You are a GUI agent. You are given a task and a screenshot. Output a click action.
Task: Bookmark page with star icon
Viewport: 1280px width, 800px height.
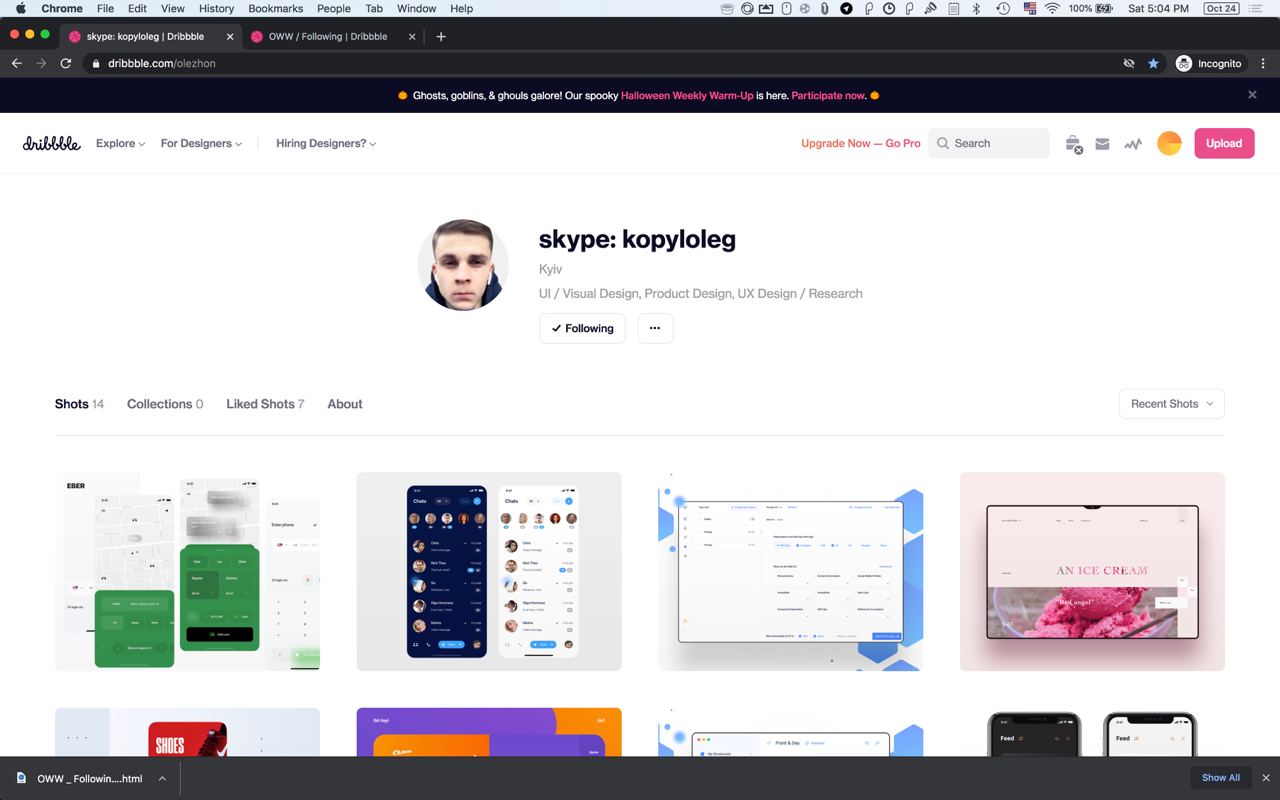pos(1153,63)
